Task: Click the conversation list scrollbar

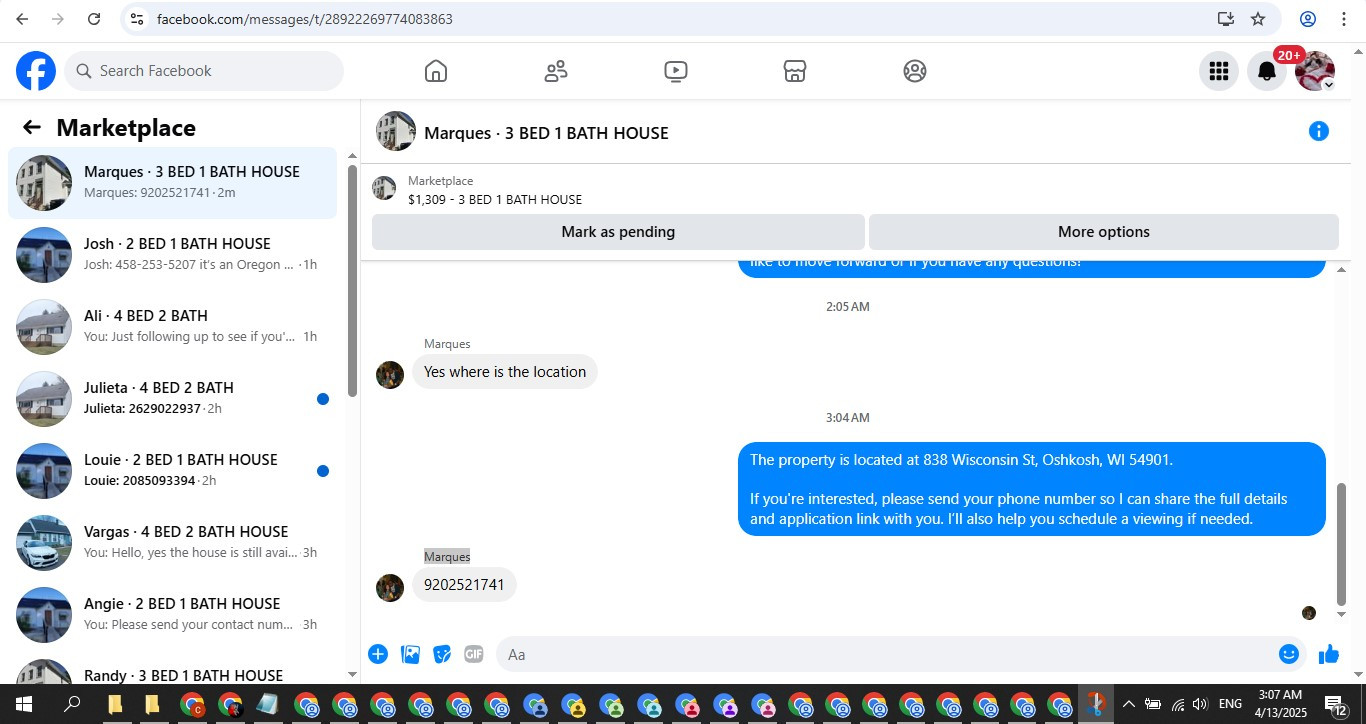Action: click(x=352, y=280)
